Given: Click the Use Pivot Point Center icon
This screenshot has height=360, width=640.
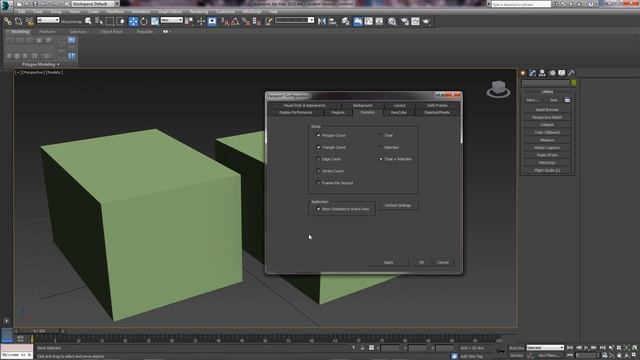Looking at the screenshot, I should tap(189, 21).
